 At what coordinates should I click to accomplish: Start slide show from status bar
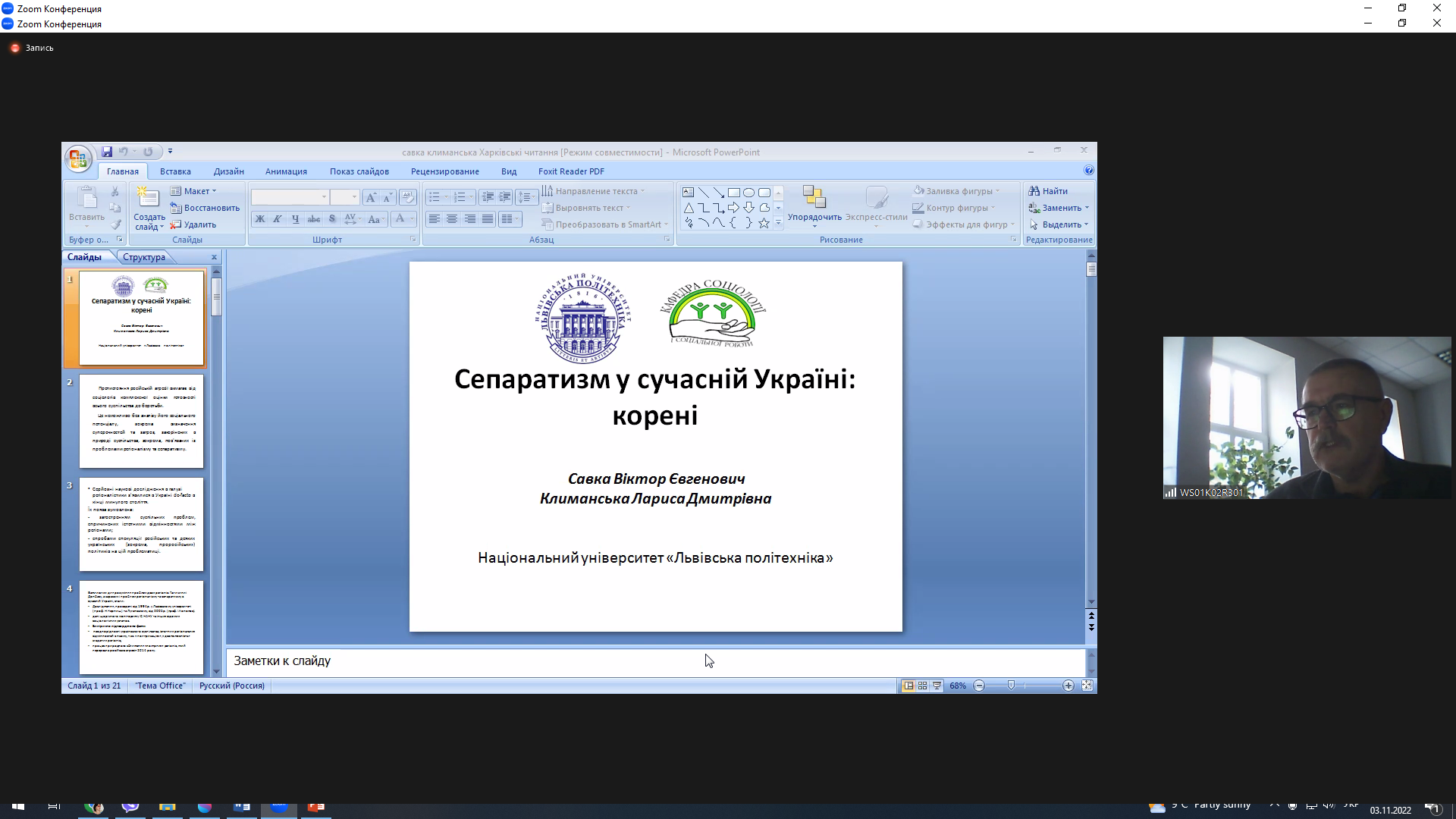point(937,686)
